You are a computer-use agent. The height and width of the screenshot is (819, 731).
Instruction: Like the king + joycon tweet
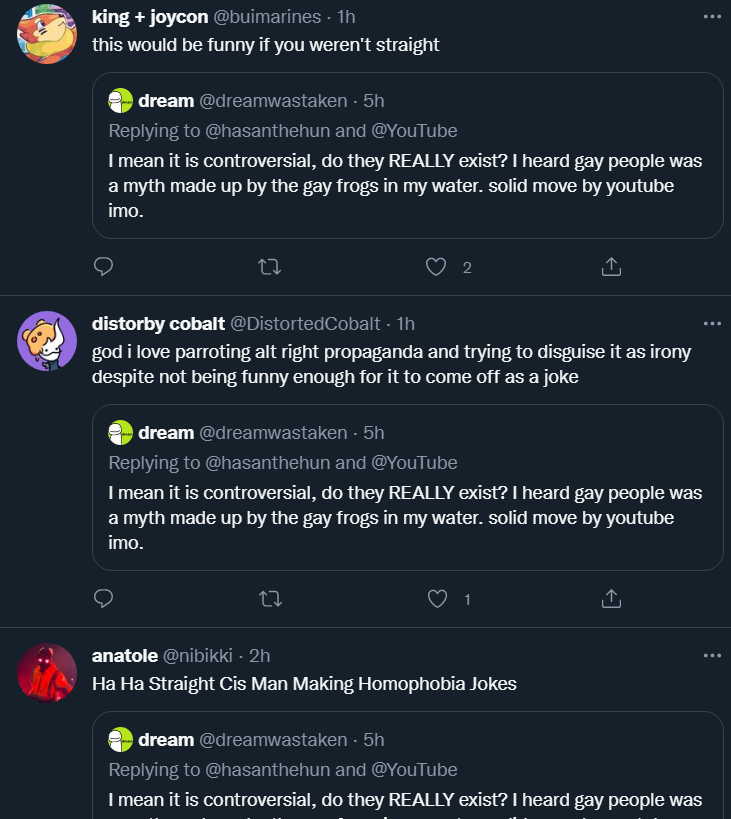coord(436,267)
